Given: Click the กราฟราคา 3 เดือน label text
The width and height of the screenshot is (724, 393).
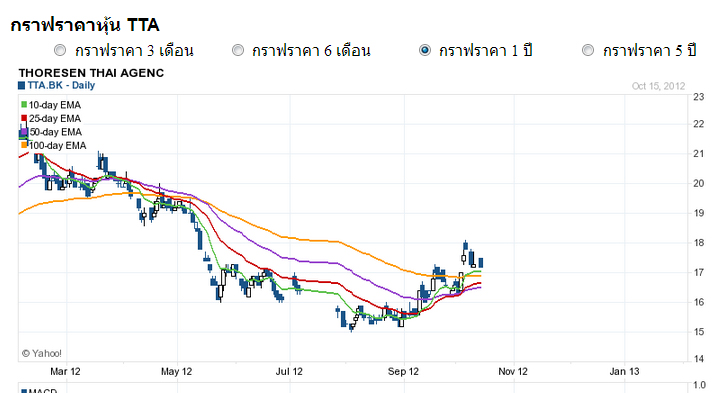Looking at the screenshot, I should pos(134,50).
